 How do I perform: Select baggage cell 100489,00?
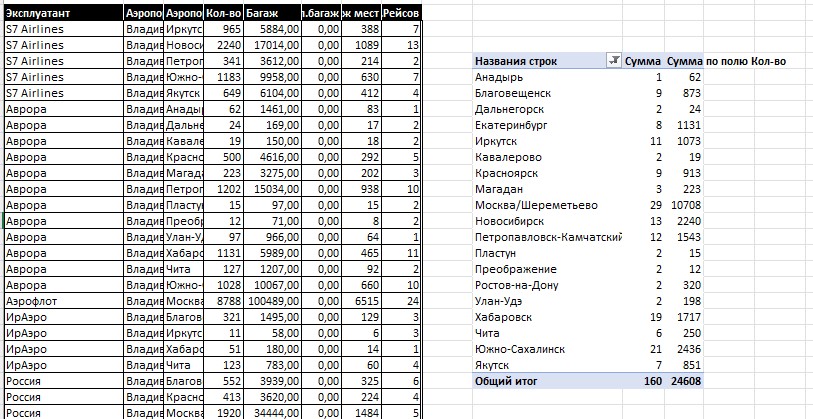(x=272, y=301)
